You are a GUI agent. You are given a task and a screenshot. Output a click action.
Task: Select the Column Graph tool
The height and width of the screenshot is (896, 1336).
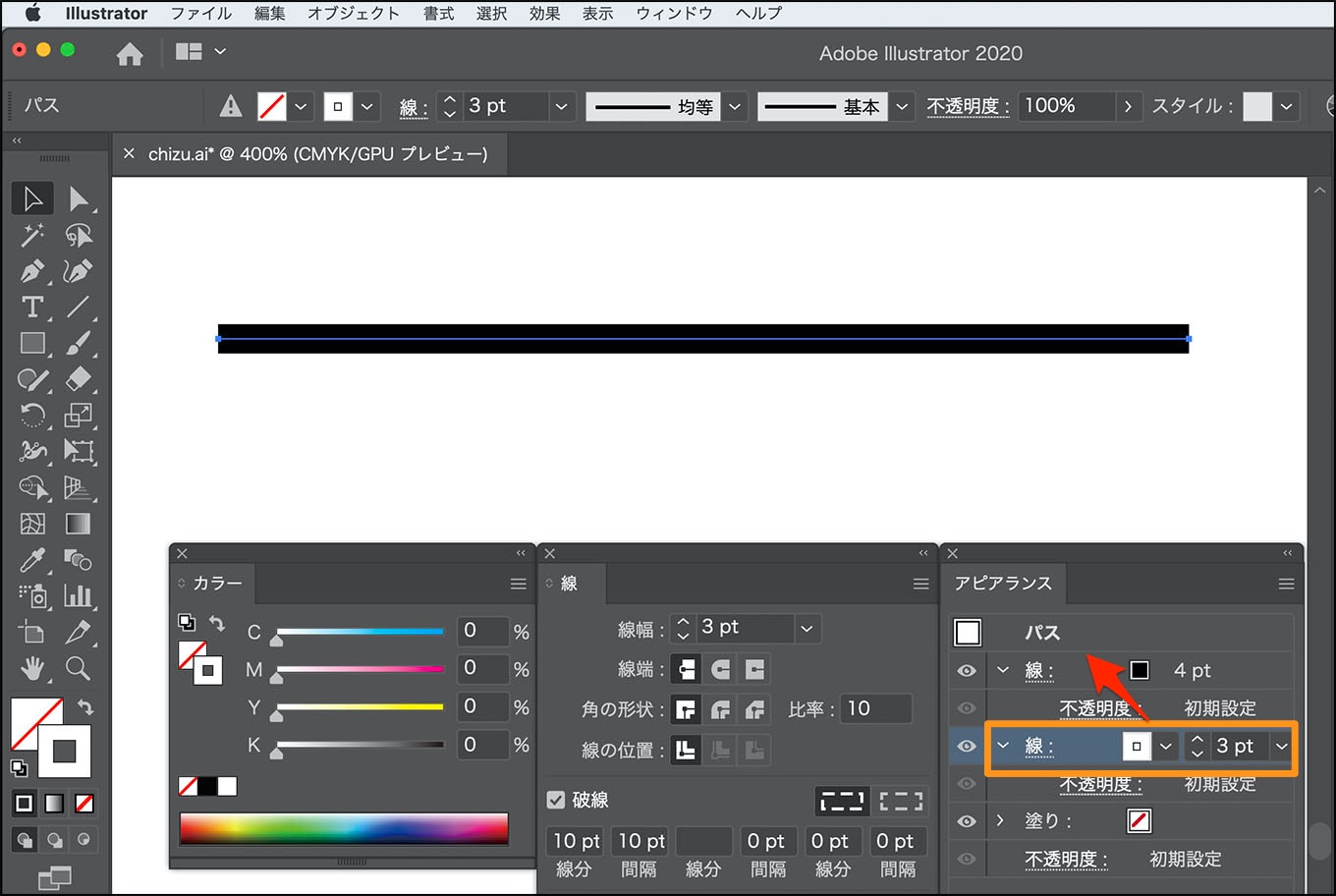[79, 595]
